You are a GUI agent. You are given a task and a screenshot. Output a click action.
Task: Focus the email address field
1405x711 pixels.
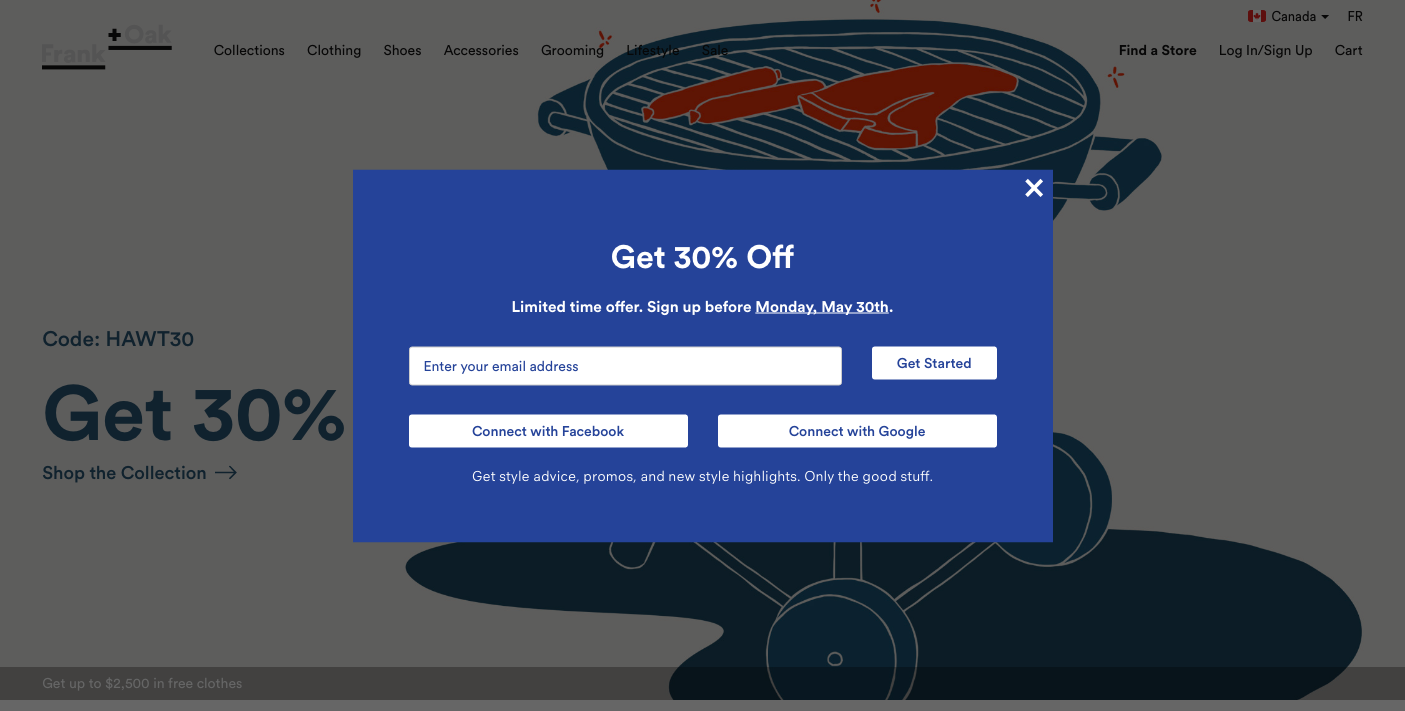tap(625, 366)
